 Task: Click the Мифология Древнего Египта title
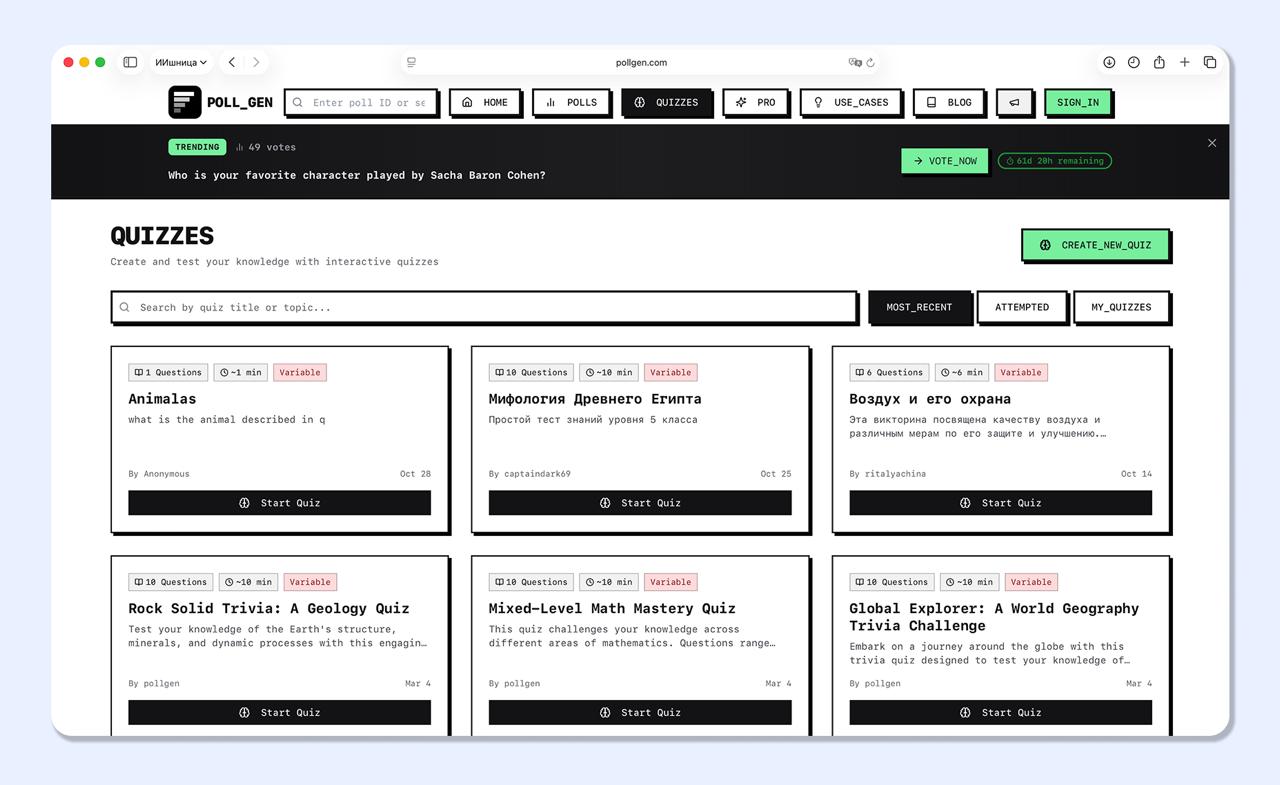click(595, 398)
